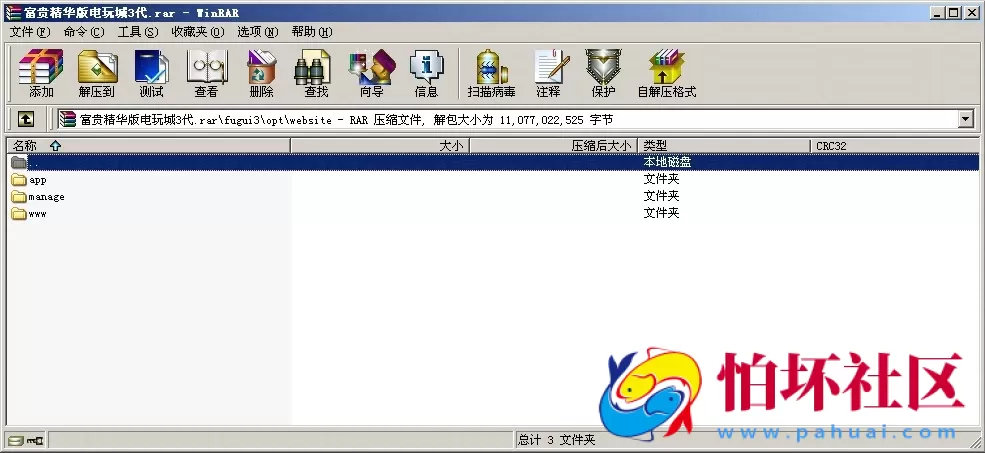Click the Comment (注释) toolbar icon
This screenshot has height=453, width=985.
click(x=552, y=67)
